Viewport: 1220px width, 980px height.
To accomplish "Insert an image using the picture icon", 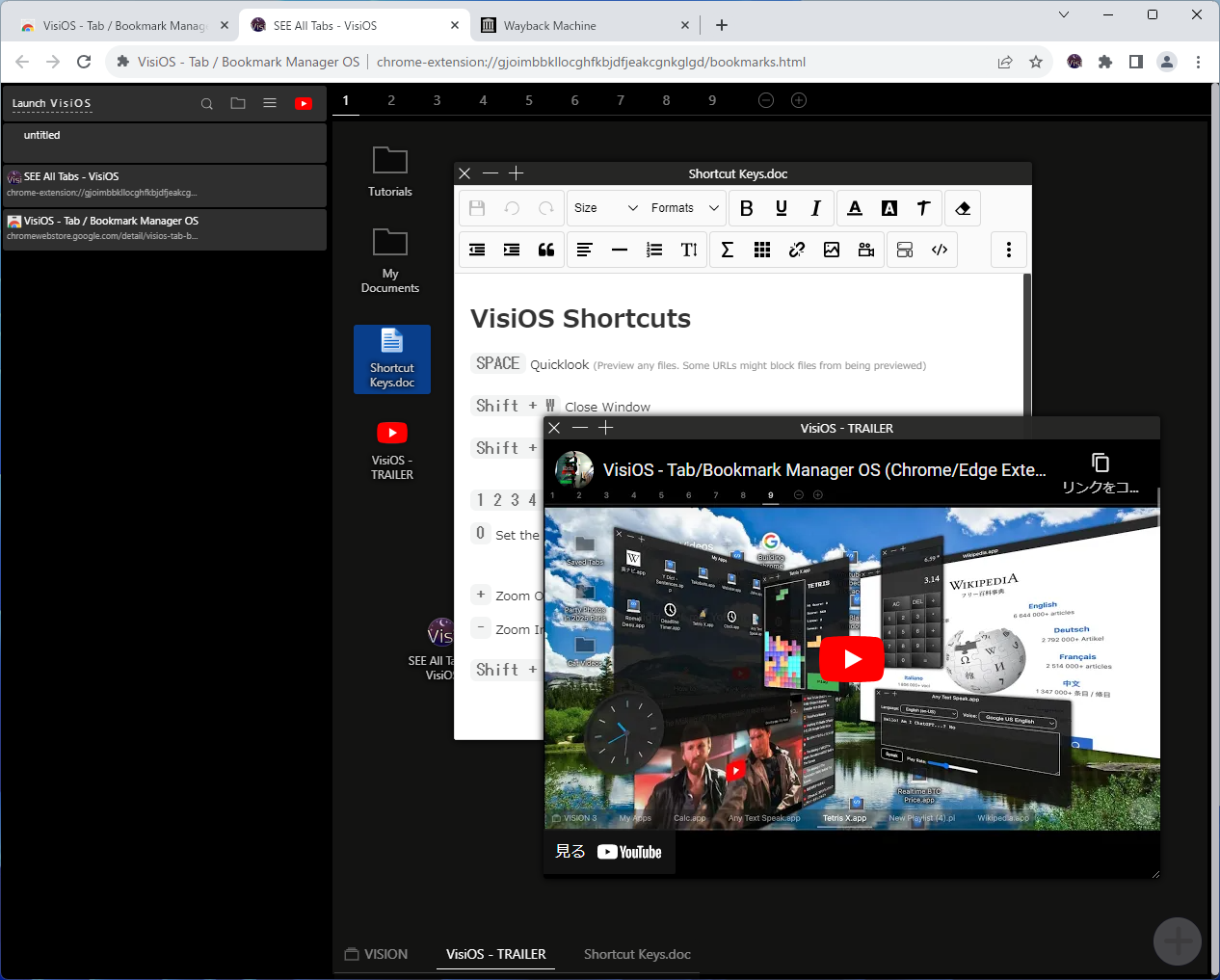I will tap(832, 250).
